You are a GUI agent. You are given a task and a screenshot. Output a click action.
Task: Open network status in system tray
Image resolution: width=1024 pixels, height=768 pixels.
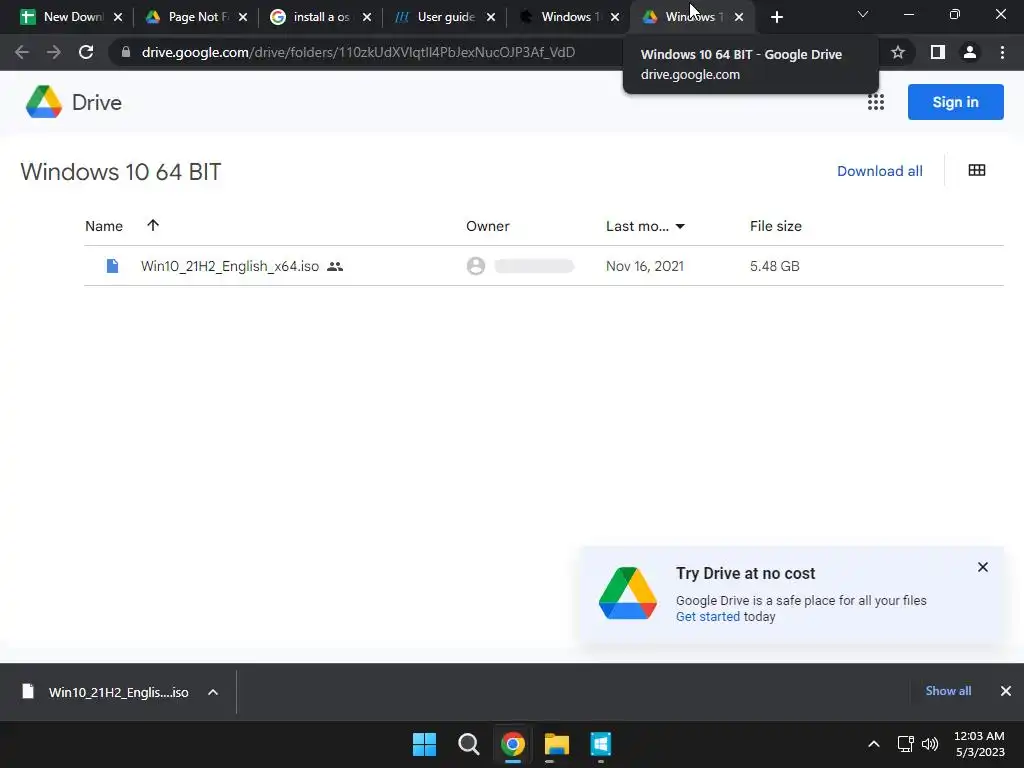(x=905, y=744)
